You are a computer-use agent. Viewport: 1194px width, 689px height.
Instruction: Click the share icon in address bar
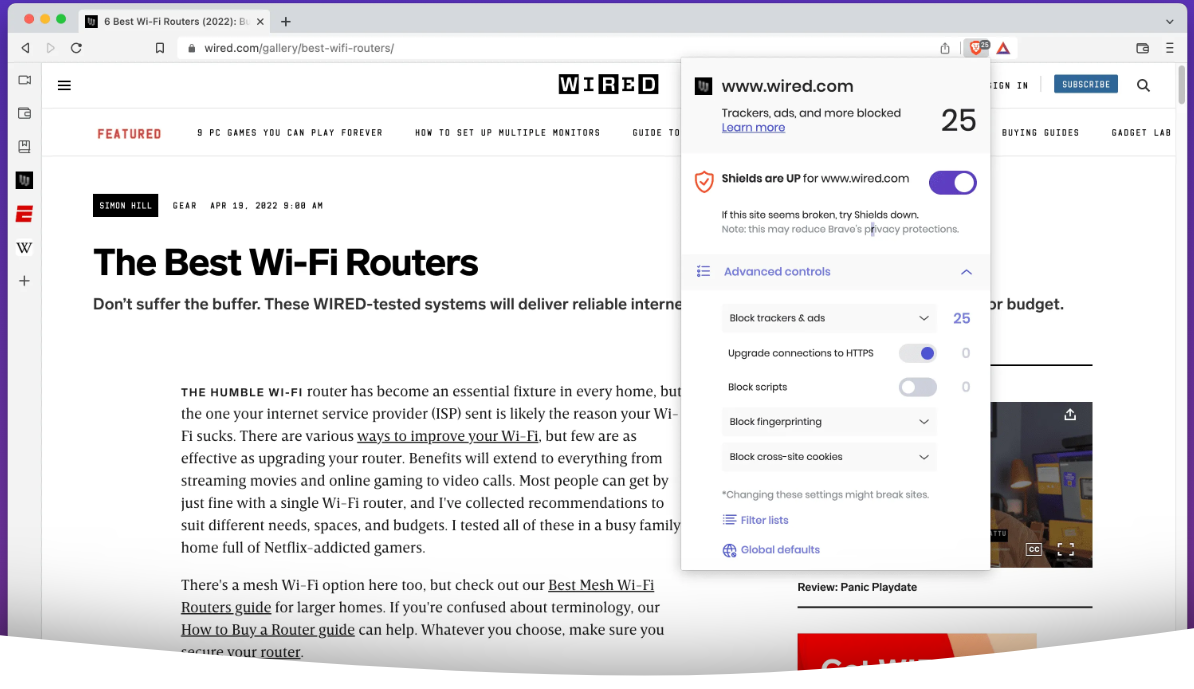(945, 48)
